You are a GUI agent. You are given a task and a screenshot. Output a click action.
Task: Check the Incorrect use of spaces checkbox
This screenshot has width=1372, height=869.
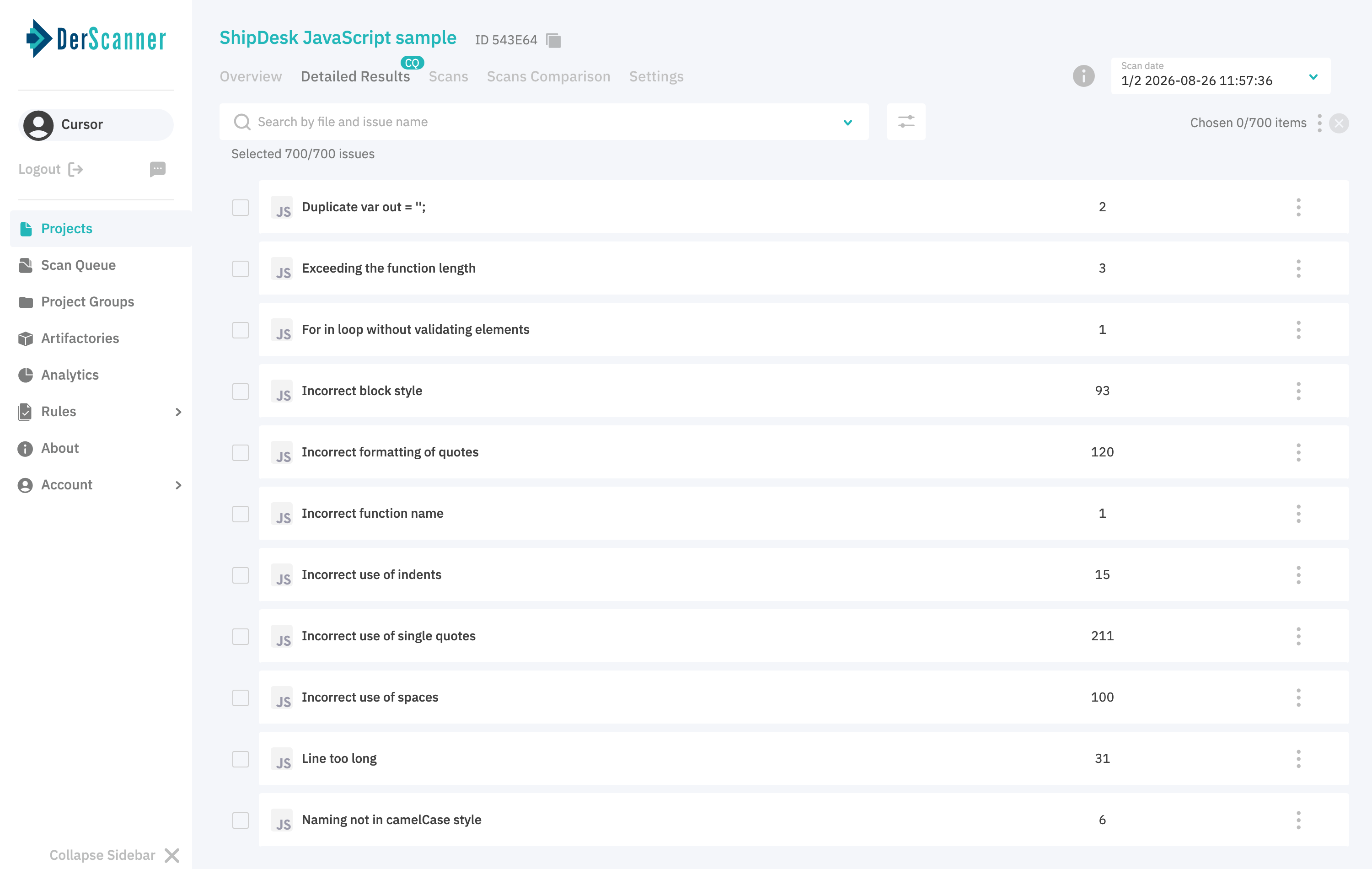[x=241, y=697]
